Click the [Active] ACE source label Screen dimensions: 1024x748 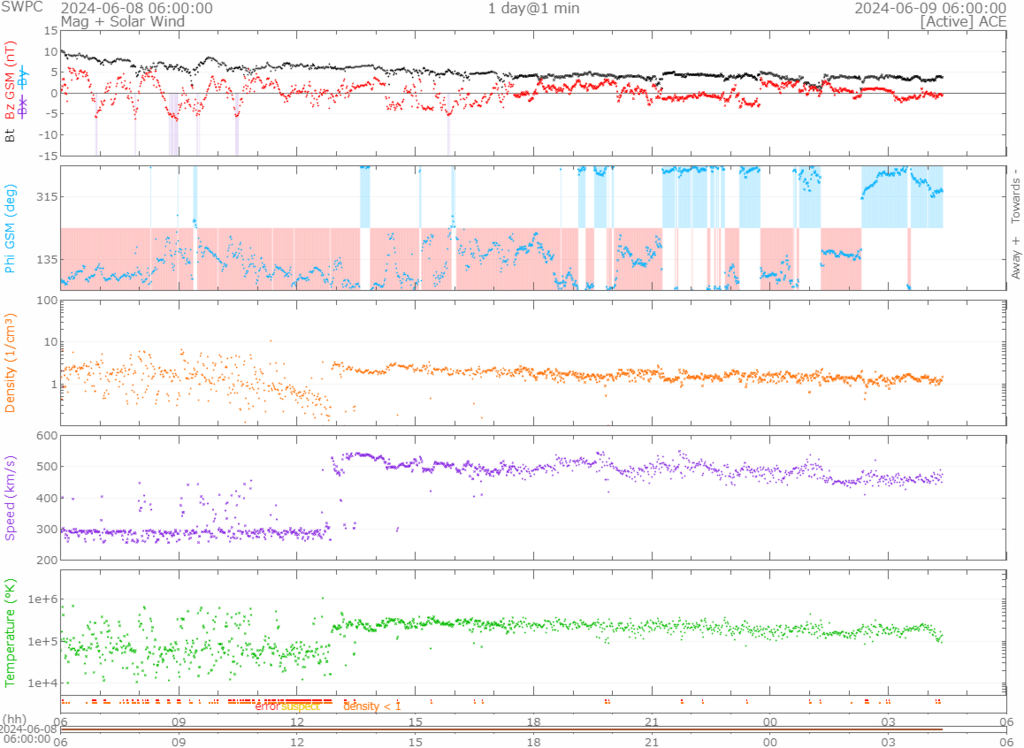click(963, 22)
